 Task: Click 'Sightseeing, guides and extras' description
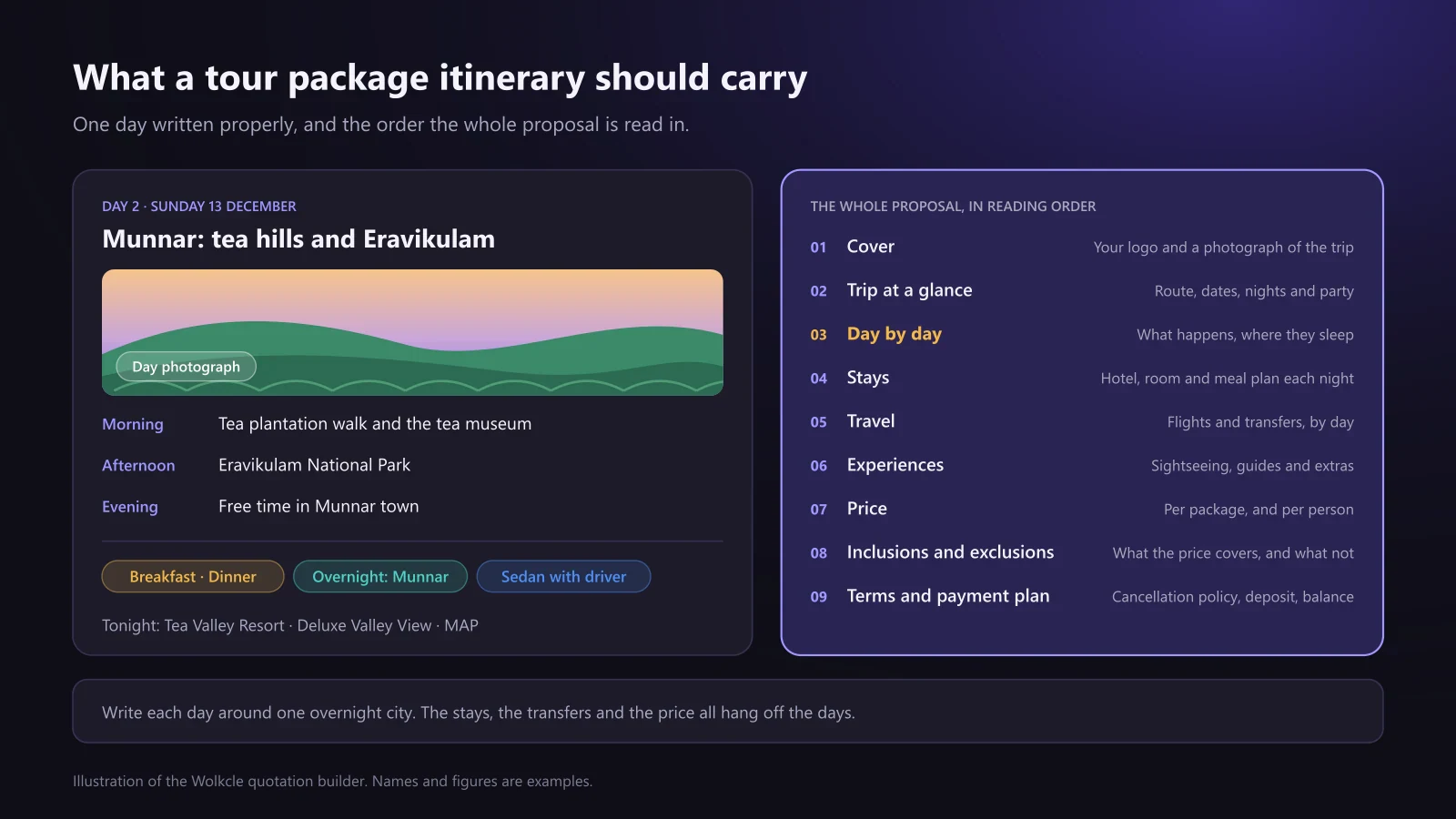pyautogui.click(x=1252, y=466)
